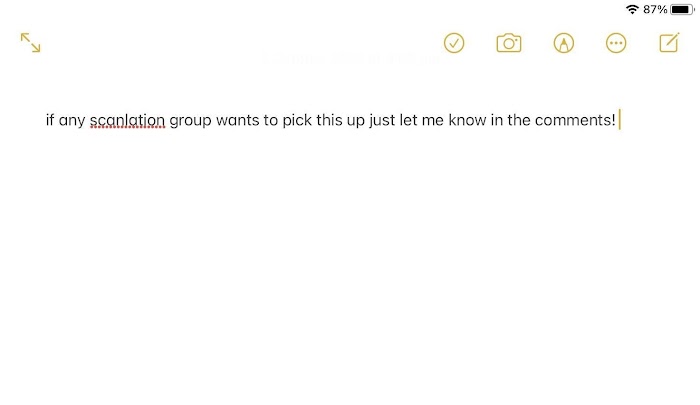Tap the word "know" in the note

coord(467,121)
